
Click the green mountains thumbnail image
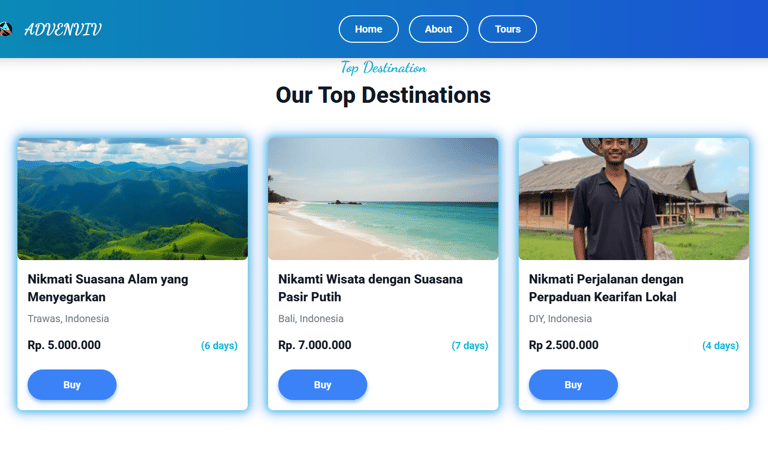point(132,199)
